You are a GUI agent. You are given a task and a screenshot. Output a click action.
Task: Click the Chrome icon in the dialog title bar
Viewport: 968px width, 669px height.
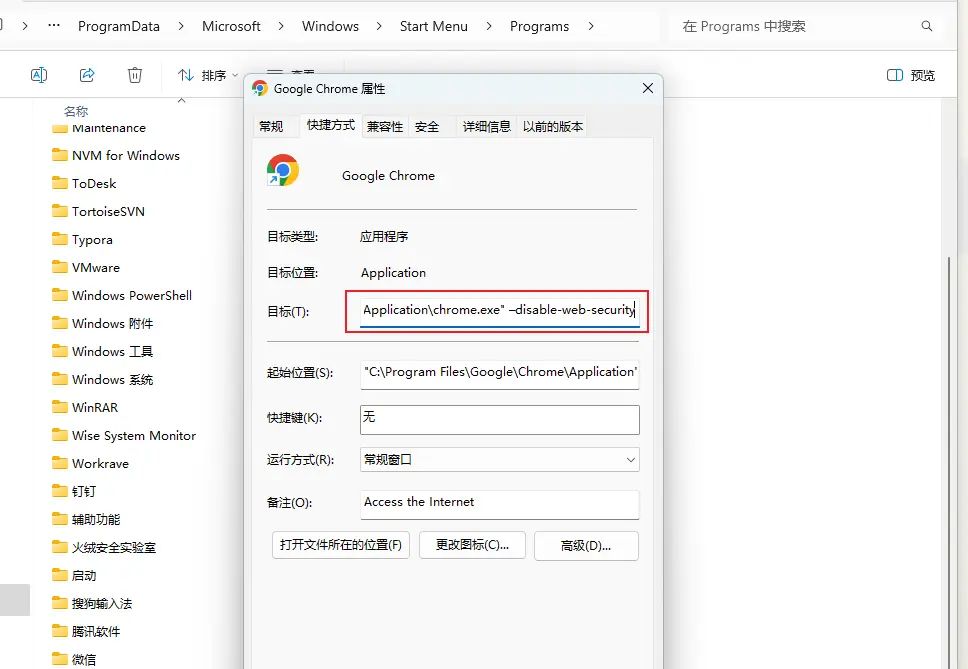[260, 88]
